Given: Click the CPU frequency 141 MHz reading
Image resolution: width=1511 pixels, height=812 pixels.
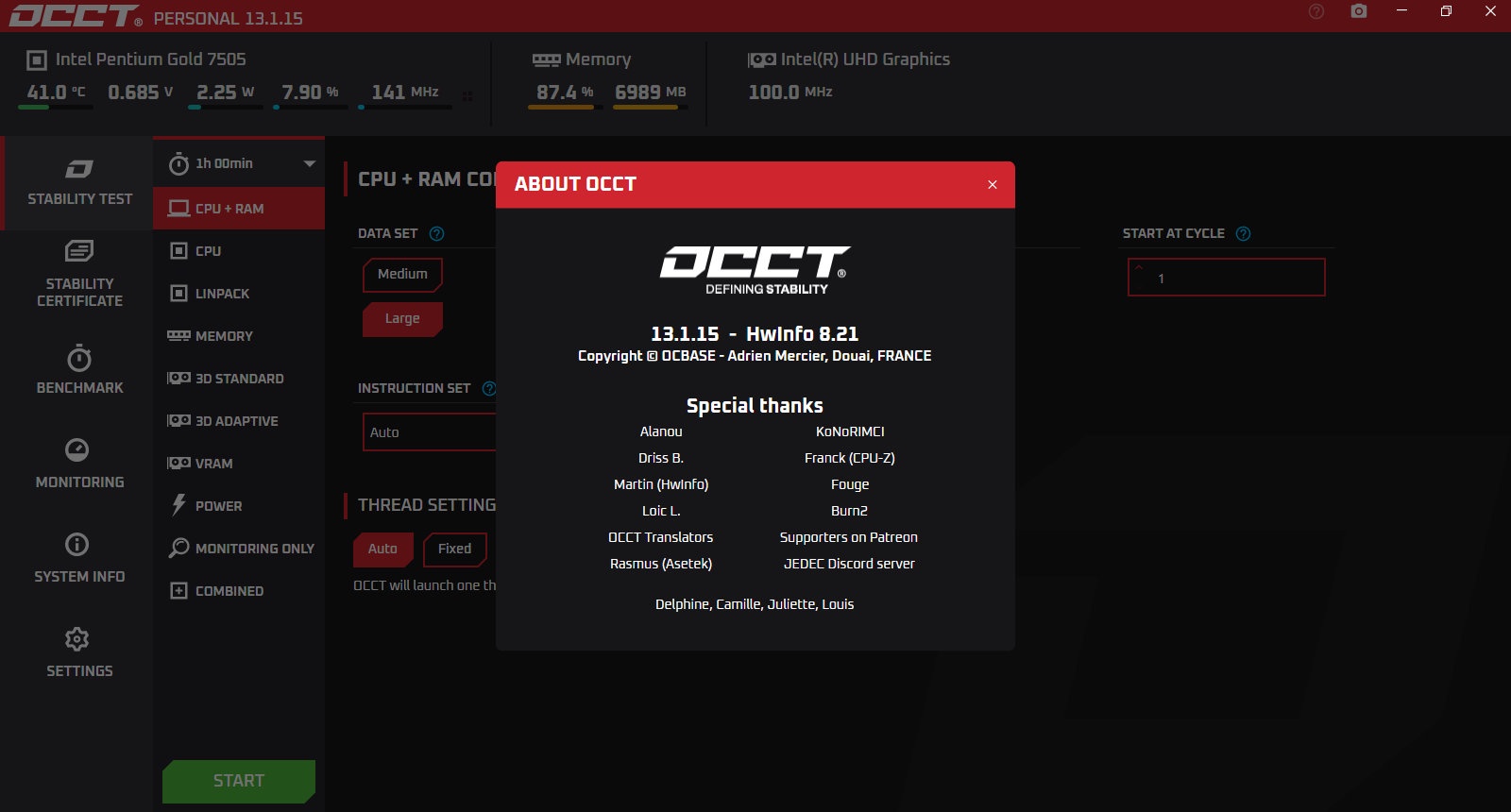Looking at the screenshot, I should click(x=405, y=93).
